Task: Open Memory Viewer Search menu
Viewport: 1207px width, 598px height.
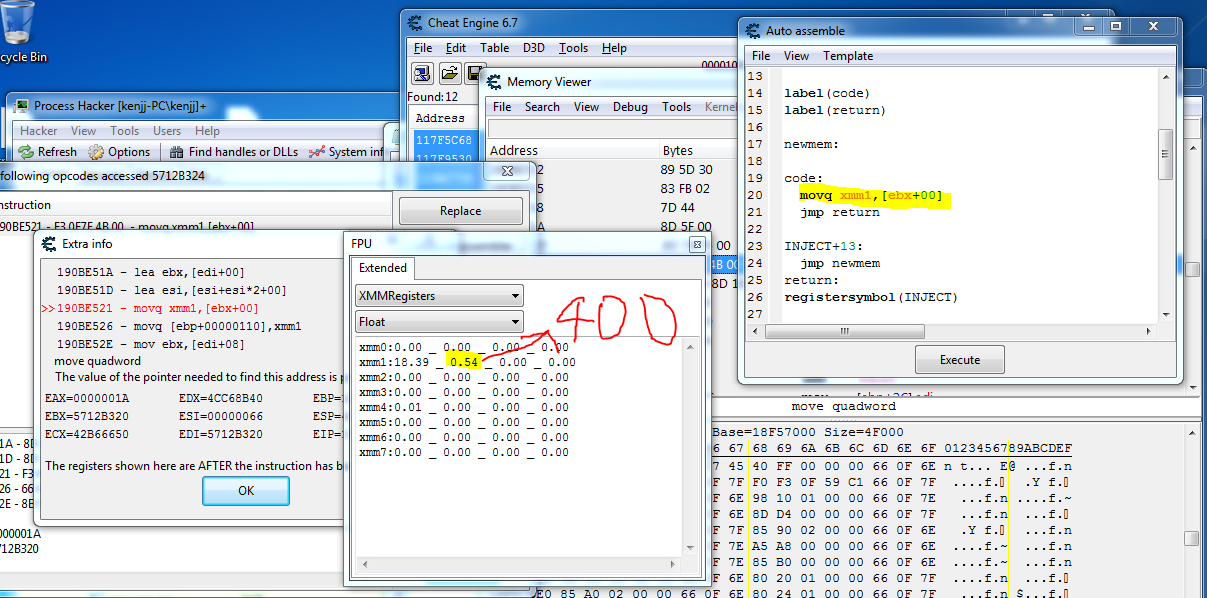Action: coord(542,107)
